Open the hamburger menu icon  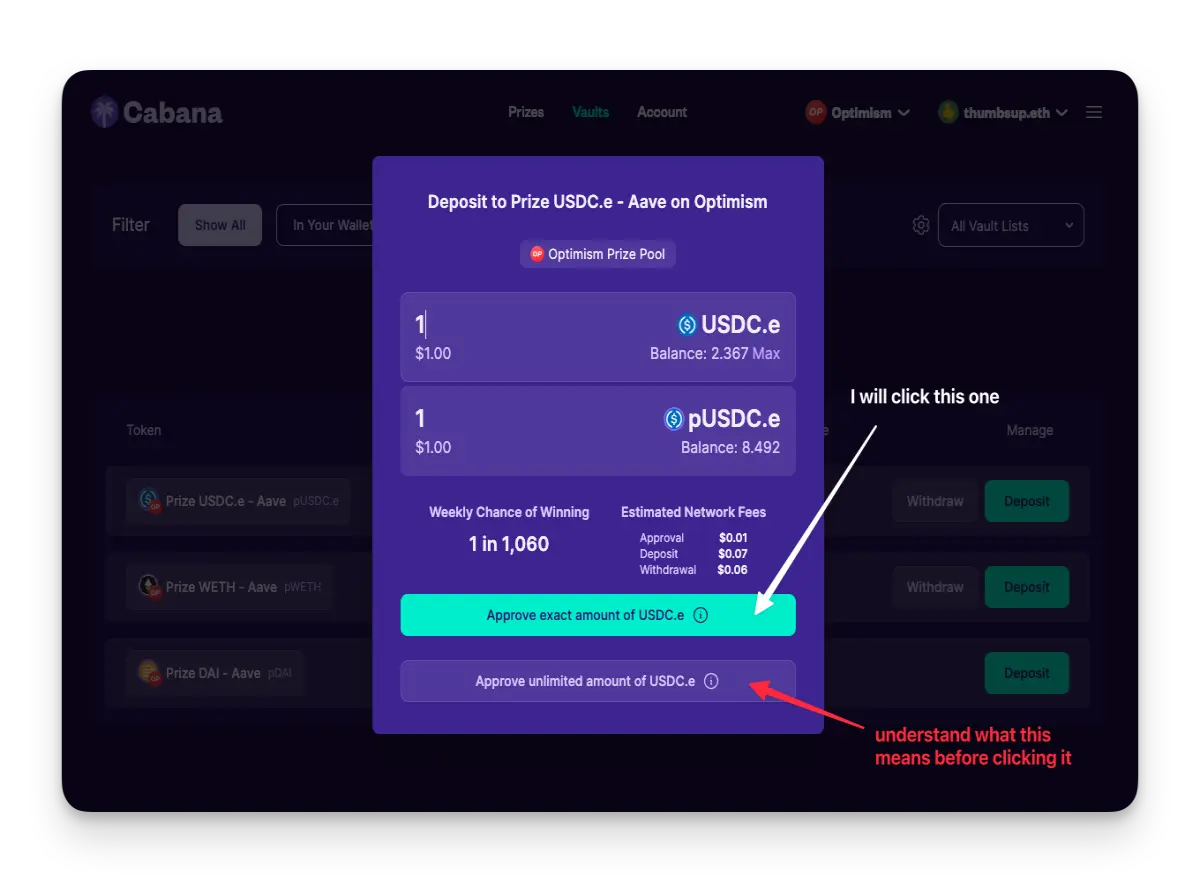click(x=1094, y=113)
